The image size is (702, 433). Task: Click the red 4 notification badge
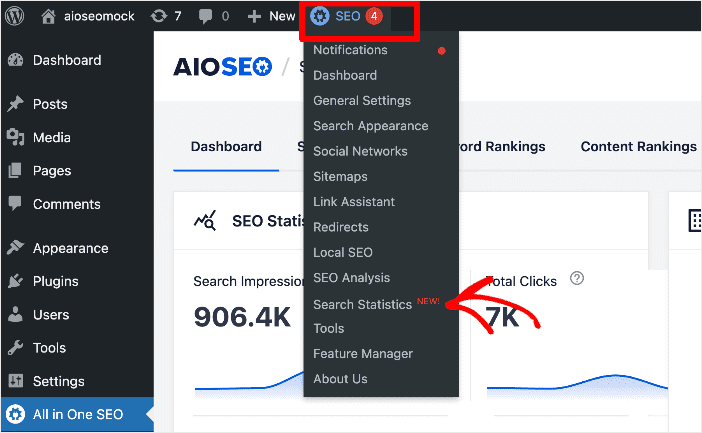(x=374, y=17)
